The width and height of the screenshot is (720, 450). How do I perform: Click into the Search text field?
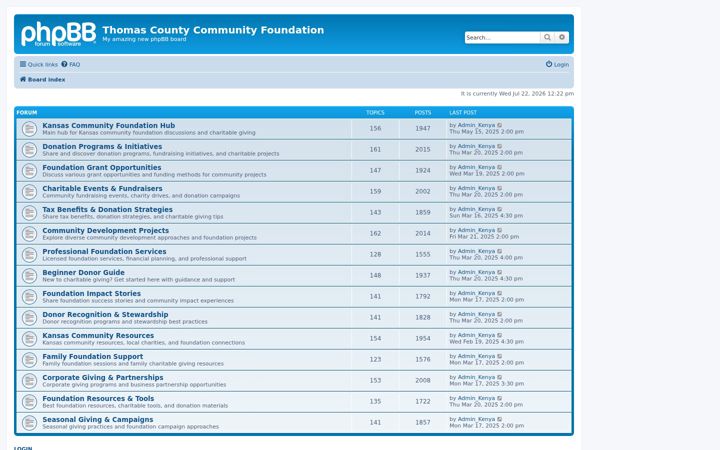coord(502,38)
